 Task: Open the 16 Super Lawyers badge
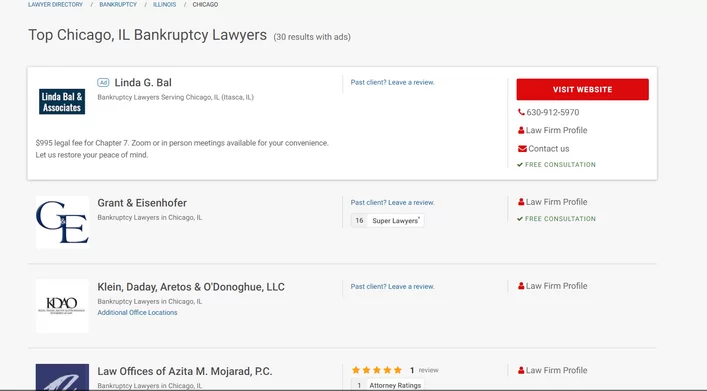(x=387, y=221)
